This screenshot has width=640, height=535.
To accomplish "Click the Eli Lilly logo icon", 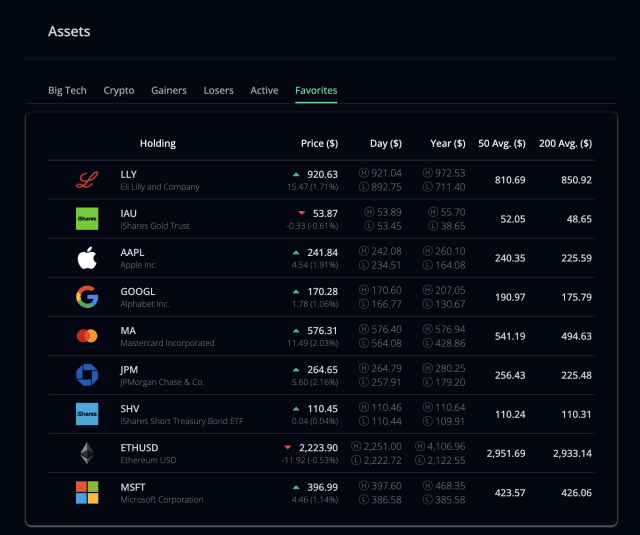I will pyautogui.click(x=87, y=180).
